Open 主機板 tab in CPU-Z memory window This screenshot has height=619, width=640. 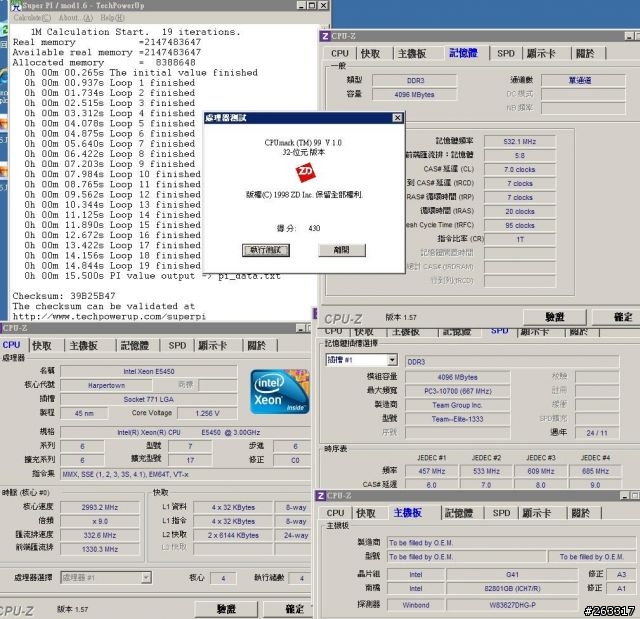pos(412,53)
